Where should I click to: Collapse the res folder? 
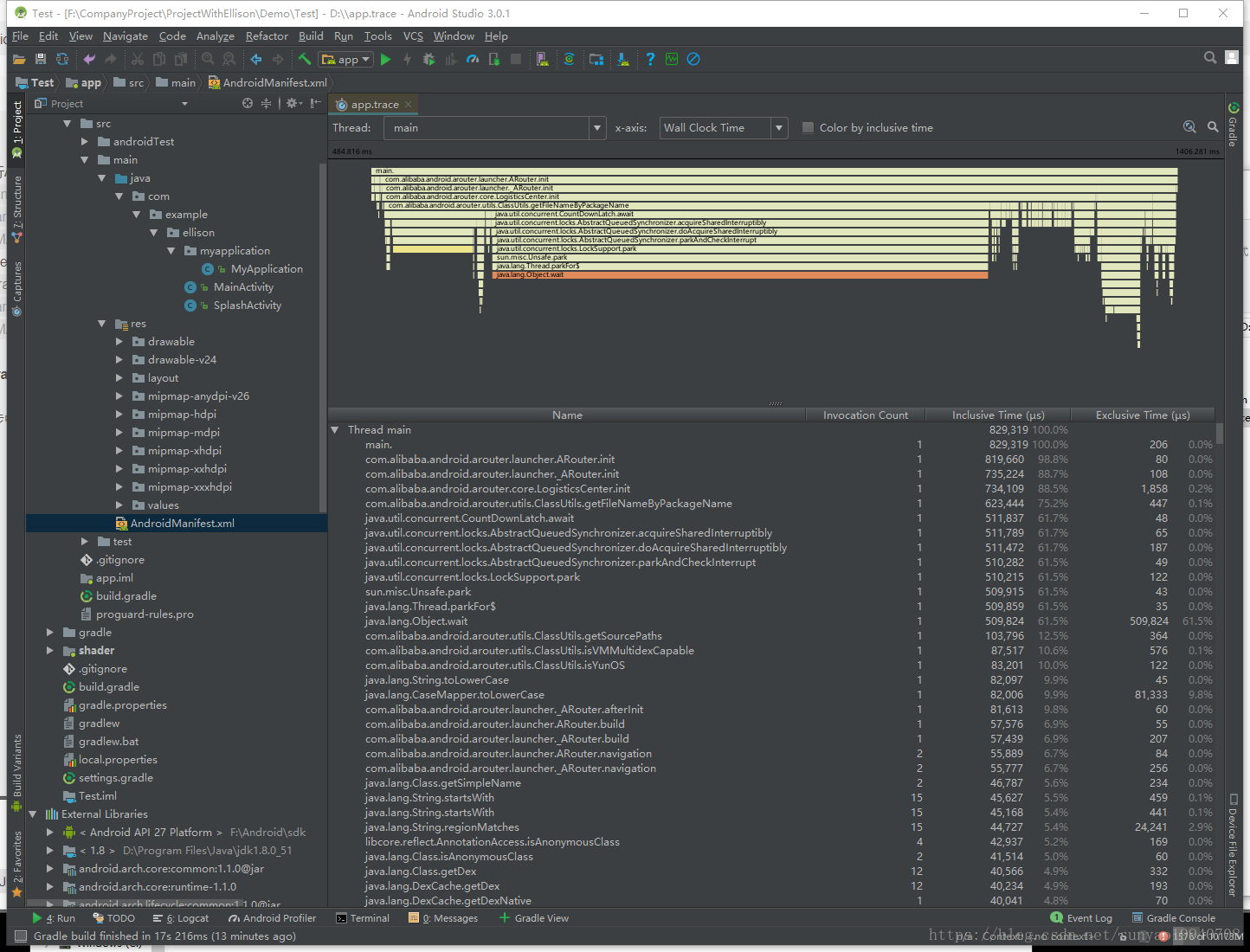point(101,324)
